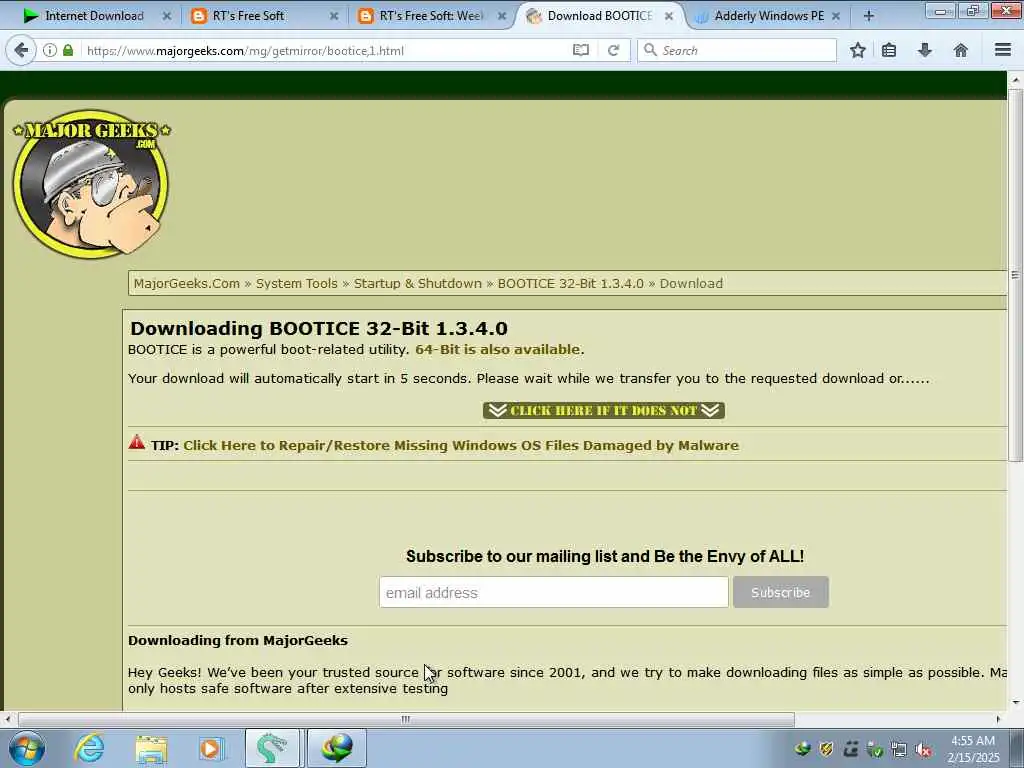The image size is (1024, 768).
Task: Launch Internet Explorer from taskbar
Action: coord(89,748)
